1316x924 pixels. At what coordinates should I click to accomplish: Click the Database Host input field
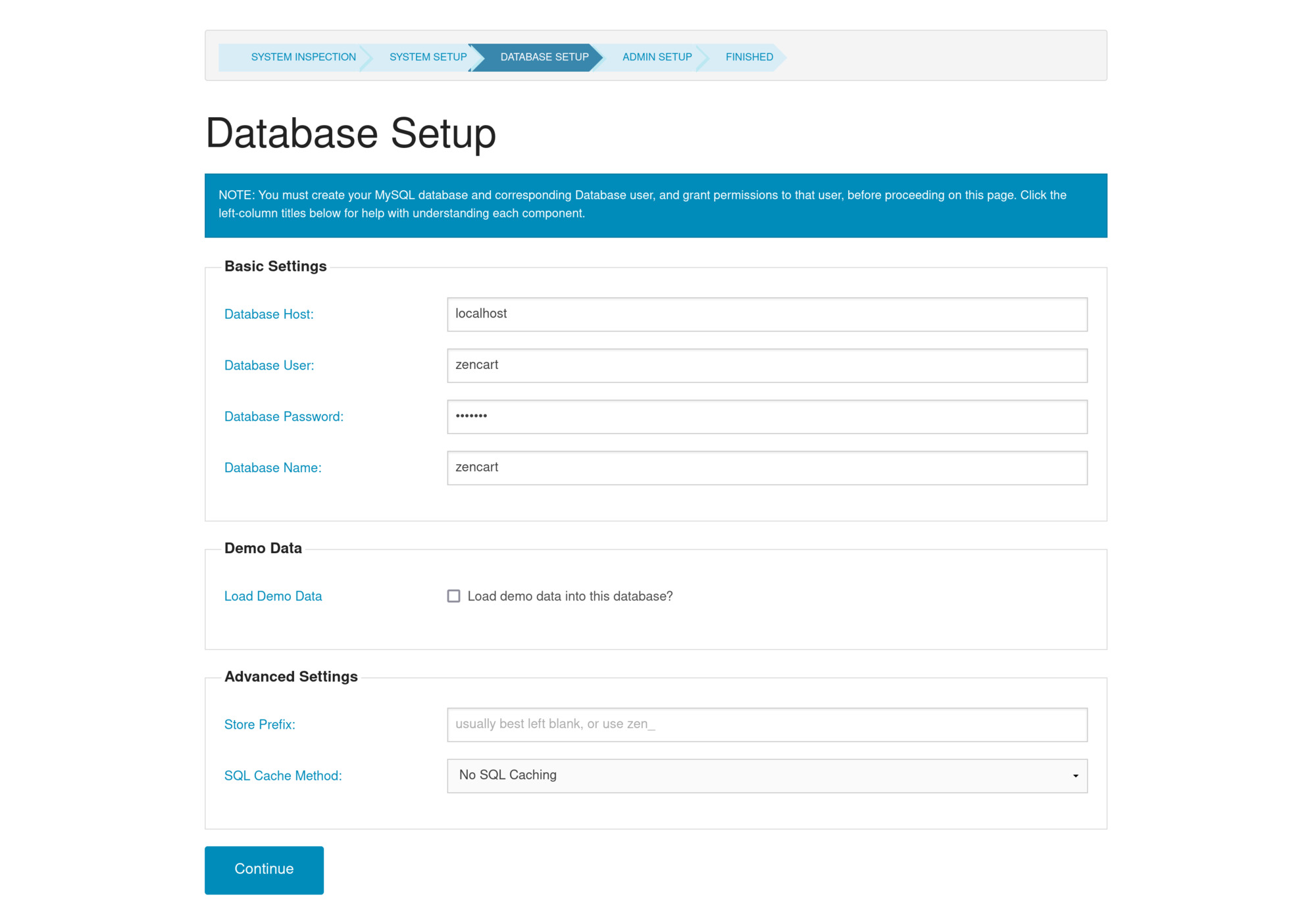coord(767,314)
